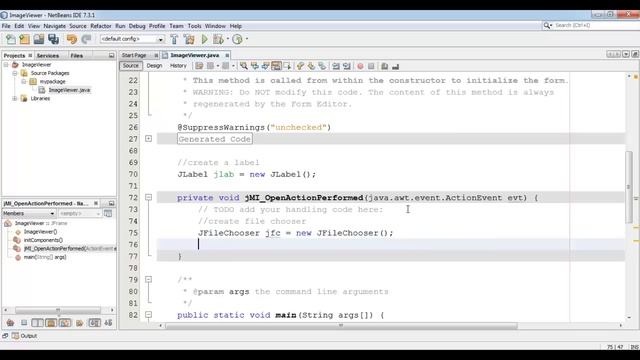Click the Uncomment editor toolbar icon
Viewport: 640px width, 360px height.
click(395, 66)
